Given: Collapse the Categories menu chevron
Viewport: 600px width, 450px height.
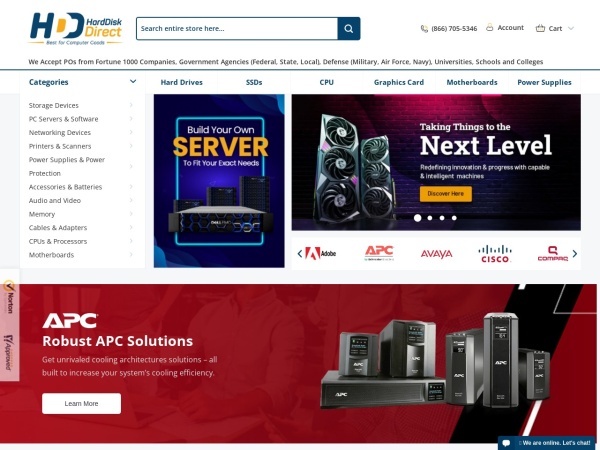Looking at the screenshot, I should click(x=133, y=82).
